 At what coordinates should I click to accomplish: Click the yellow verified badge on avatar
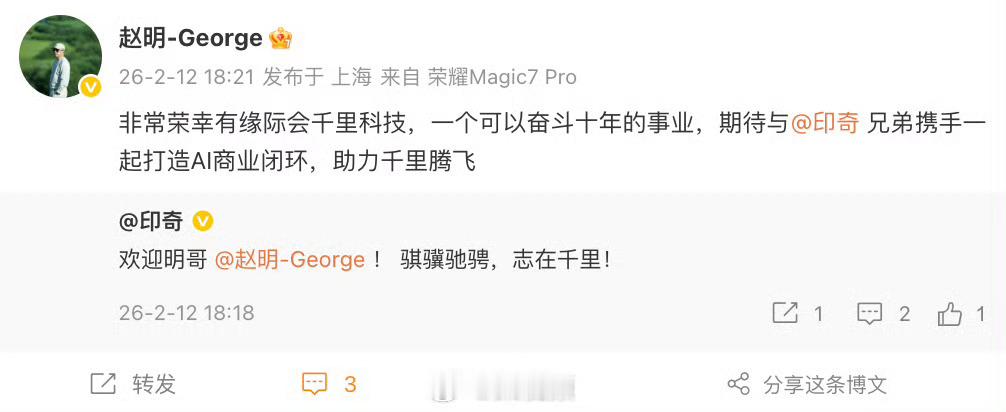(x=90, y=87)
